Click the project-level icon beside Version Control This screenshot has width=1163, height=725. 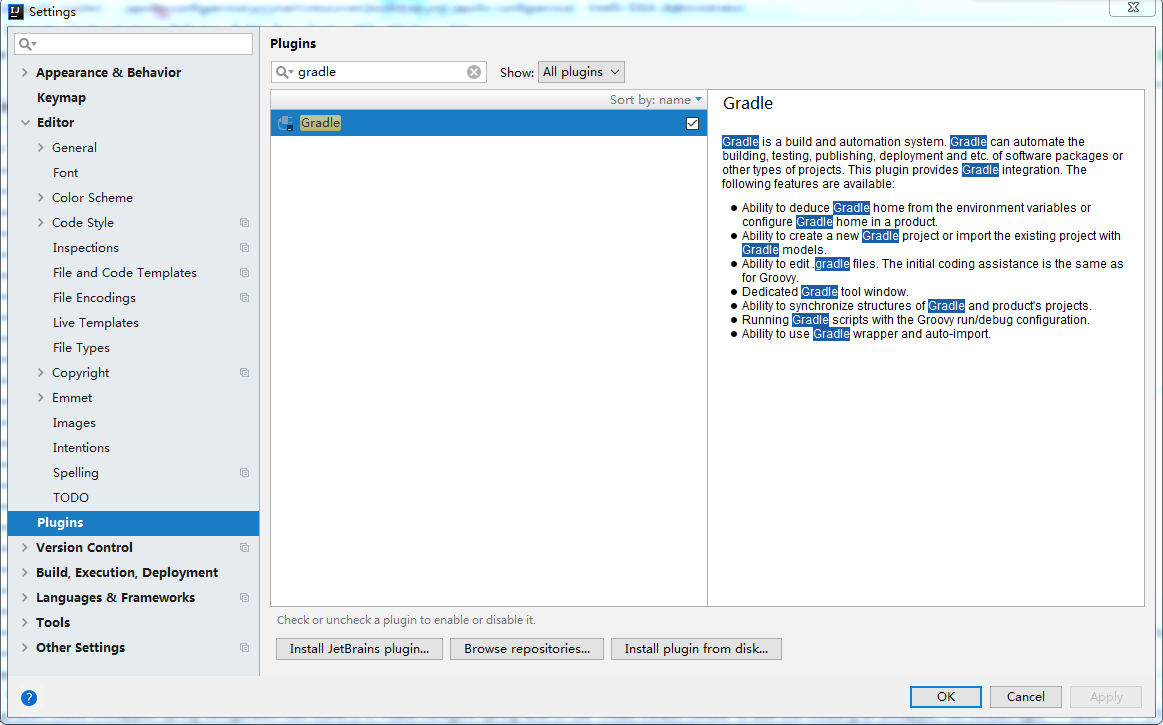pyautogui.click(x=245, y=548)
